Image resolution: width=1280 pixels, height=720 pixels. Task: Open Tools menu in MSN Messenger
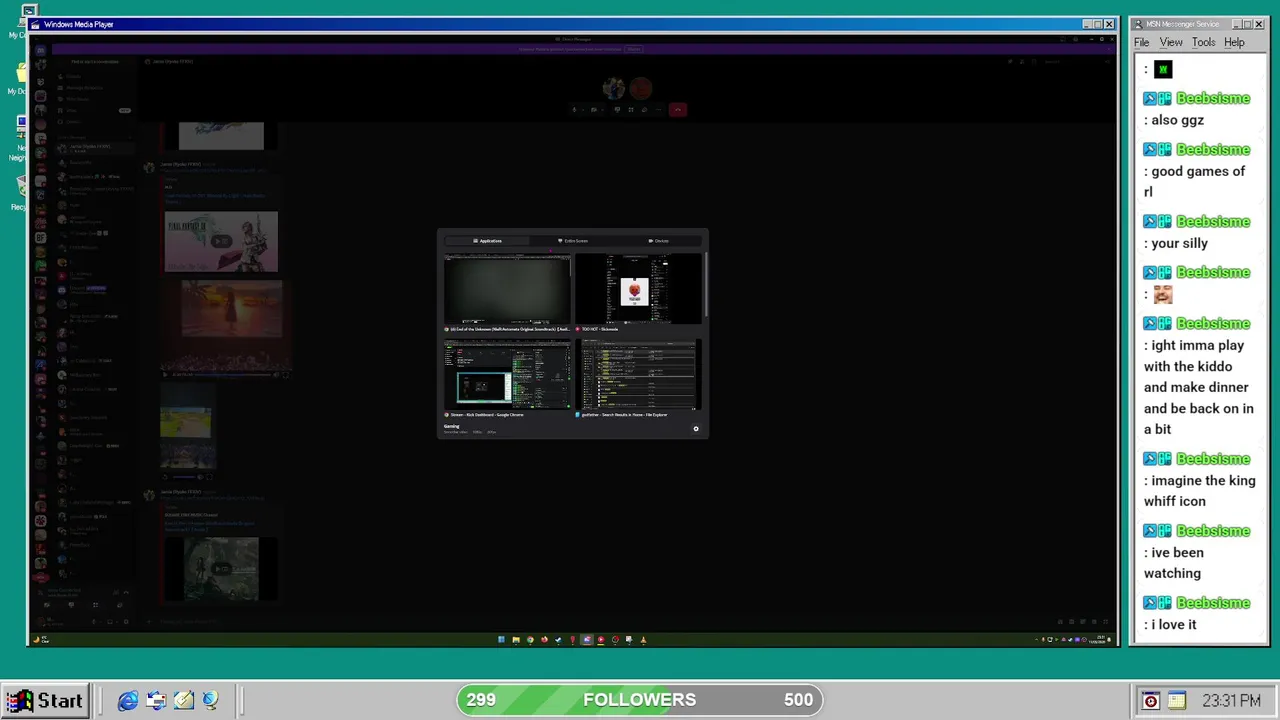pyautogui.click(x=1203, y=42)
